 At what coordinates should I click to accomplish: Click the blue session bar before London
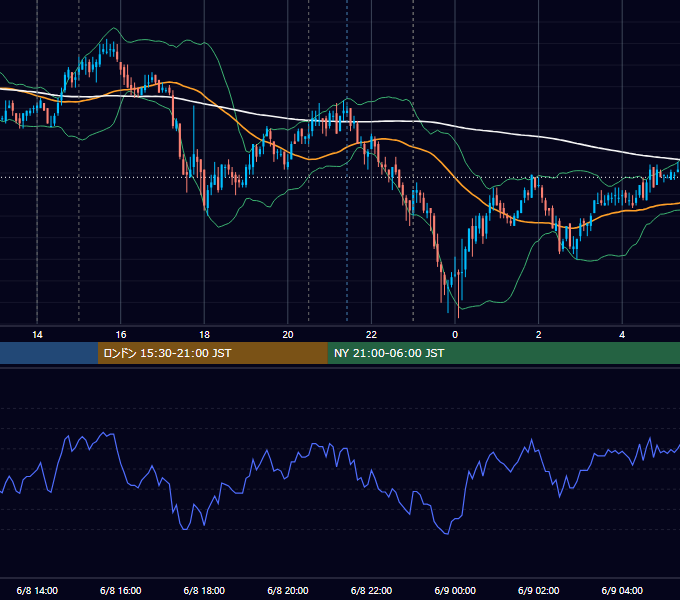coord(49,353)
